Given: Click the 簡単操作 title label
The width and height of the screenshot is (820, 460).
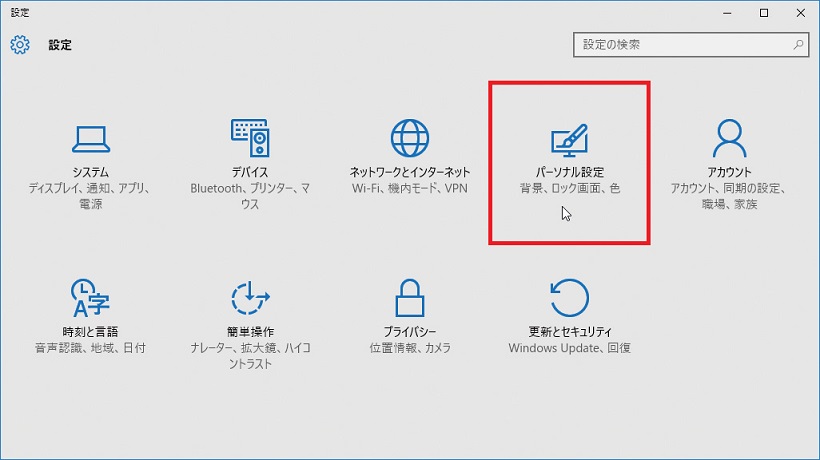Looking at the screenshot, I should pos(250,331).
